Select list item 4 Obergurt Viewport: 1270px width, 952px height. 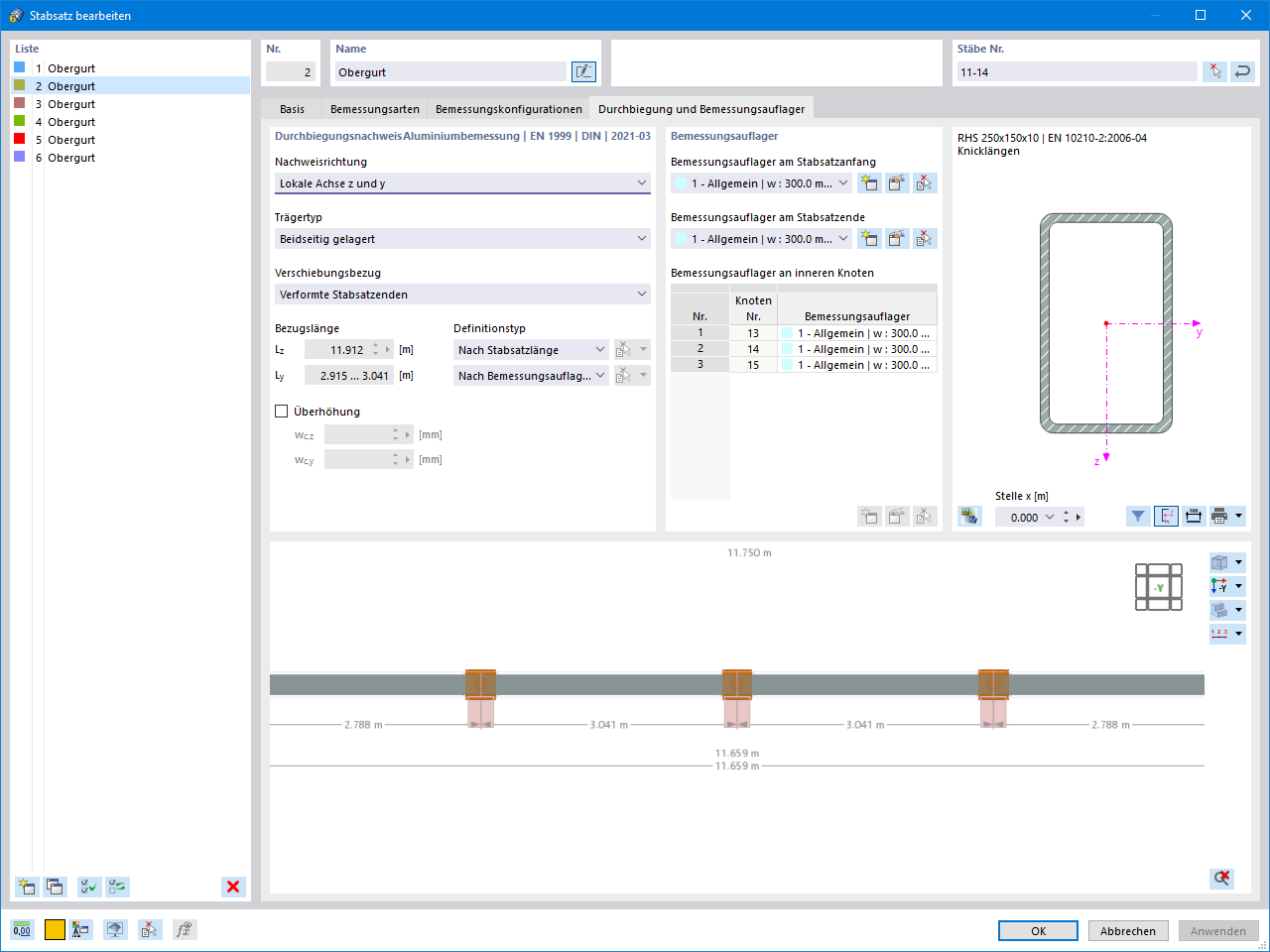coord(130,122)
